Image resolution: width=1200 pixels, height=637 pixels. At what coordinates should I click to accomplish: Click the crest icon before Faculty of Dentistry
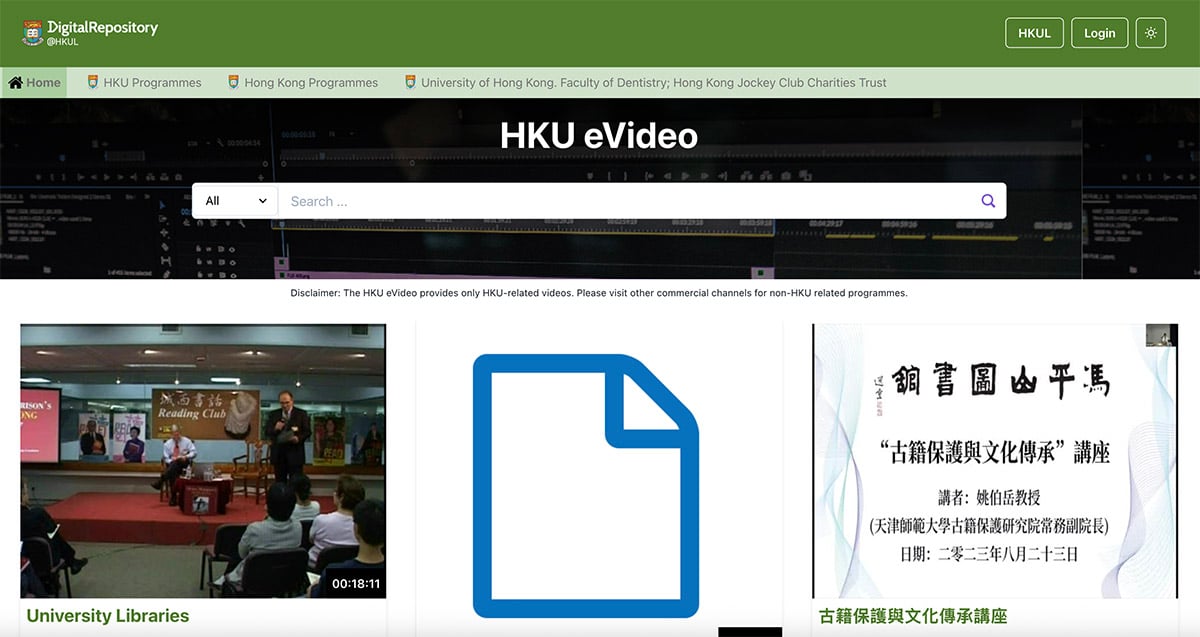(x=410, y=83)
